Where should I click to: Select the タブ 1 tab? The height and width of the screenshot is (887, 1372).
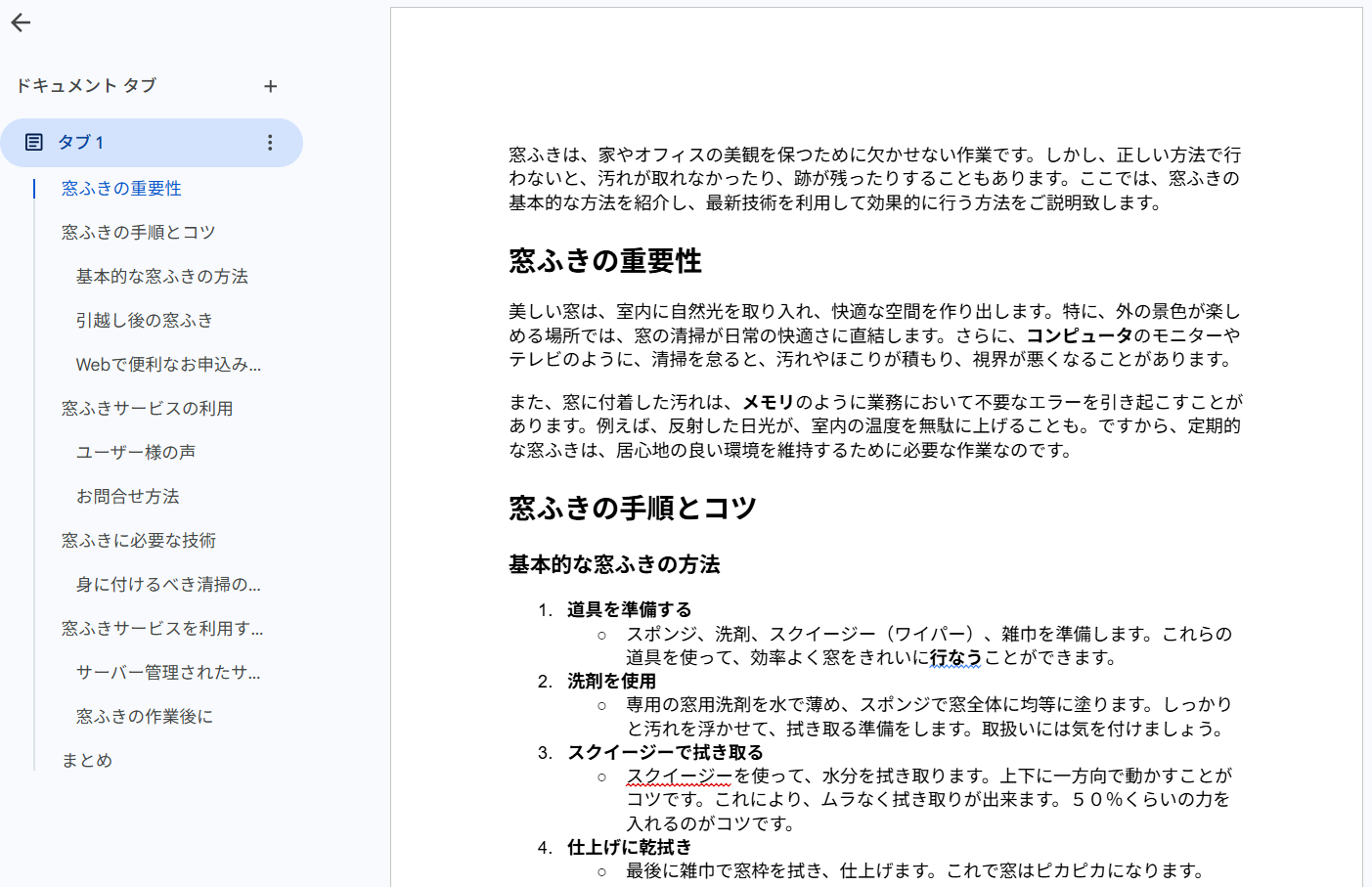click(x=152, y=143)
